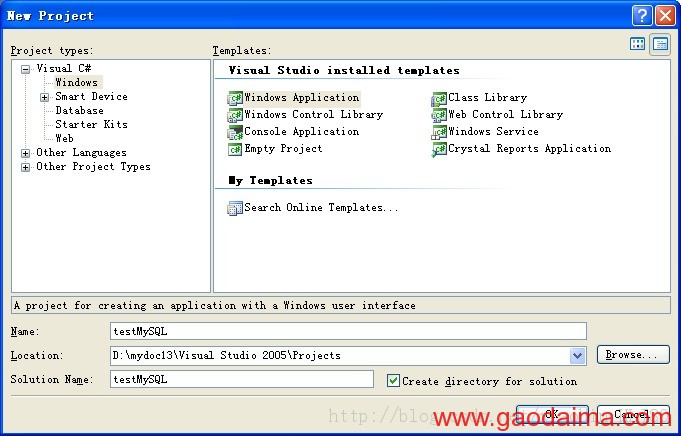This screenshot has width=681, height=436.
Task: Dismiss dialog with Cancel button
Action: (633, 414)
